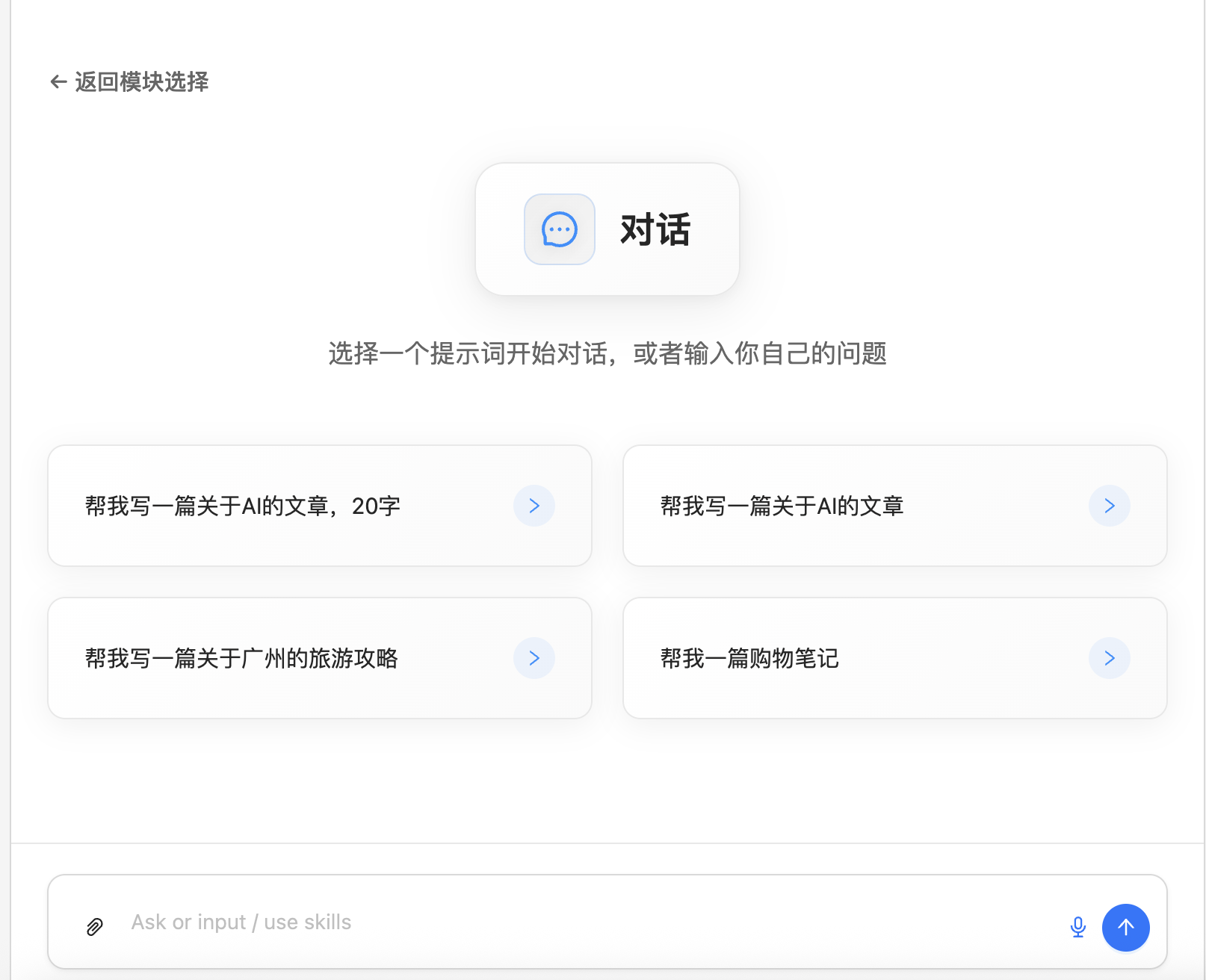
Task: Go back via 返回模块选择 link
Action: 141,81
